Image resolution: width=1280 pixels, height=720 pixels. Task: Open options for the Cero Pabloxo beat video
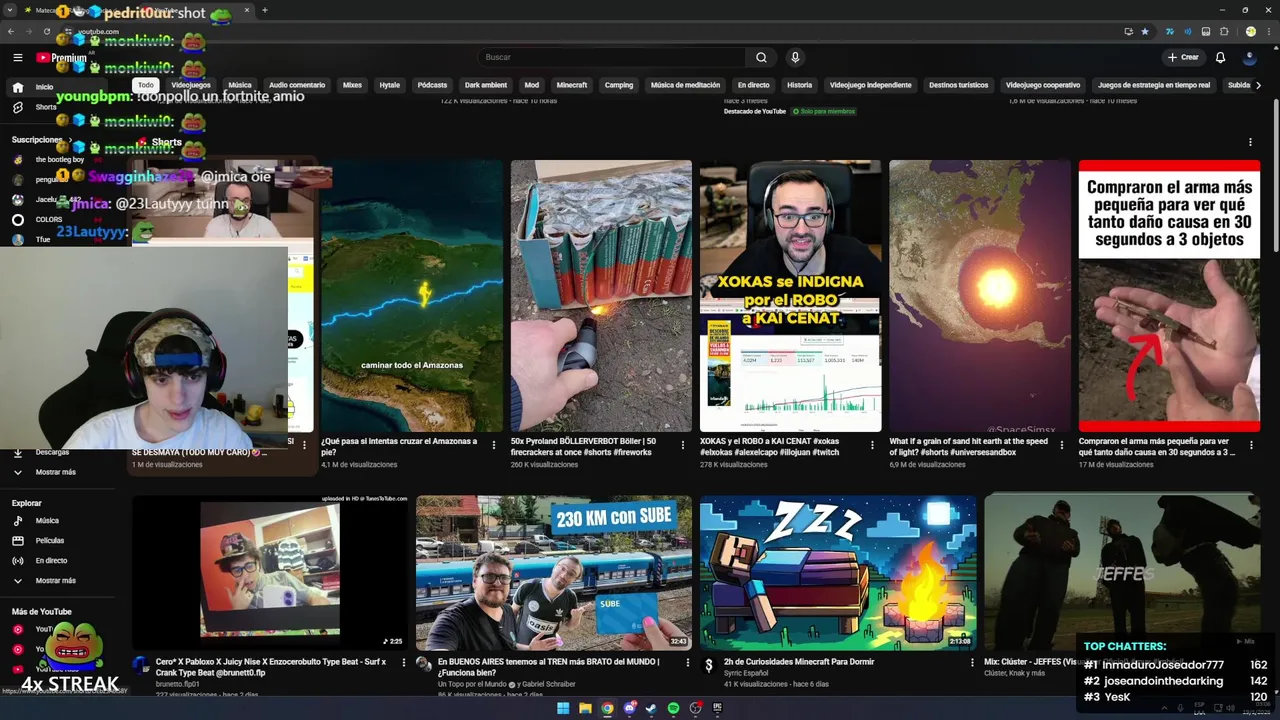tap(404, 662)
